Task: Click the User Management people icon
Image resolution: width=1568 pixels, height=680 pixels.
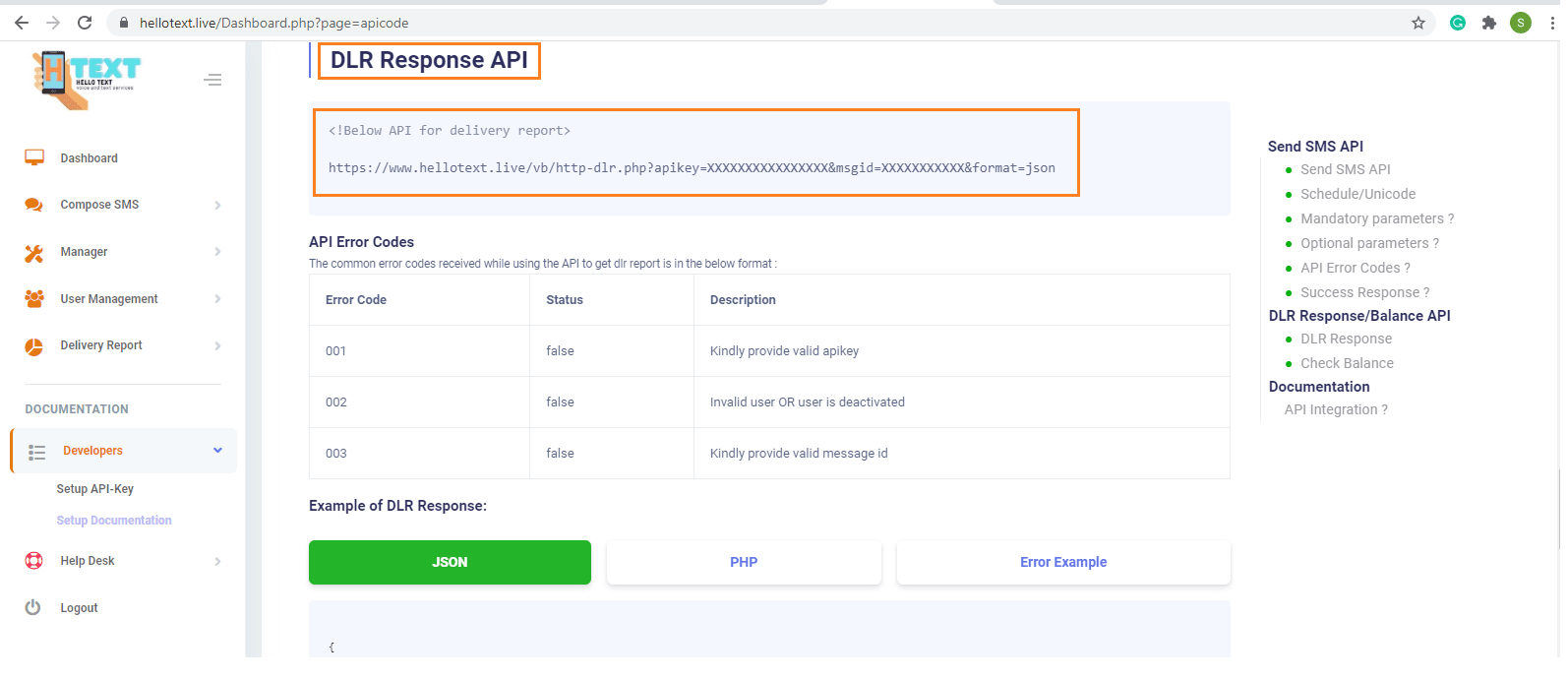Action: 34,299
